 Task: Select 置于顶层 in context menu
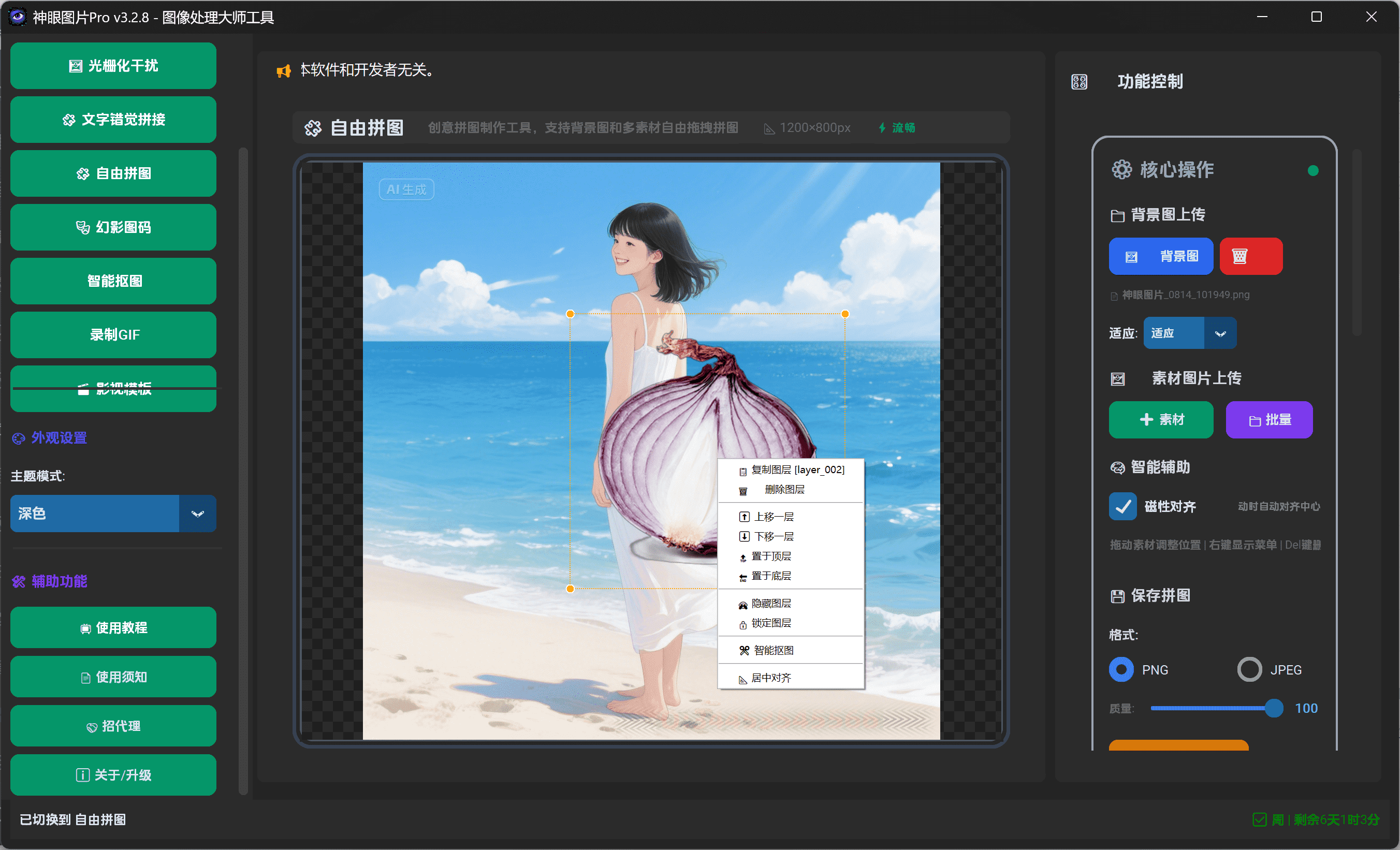pos(771,556)
